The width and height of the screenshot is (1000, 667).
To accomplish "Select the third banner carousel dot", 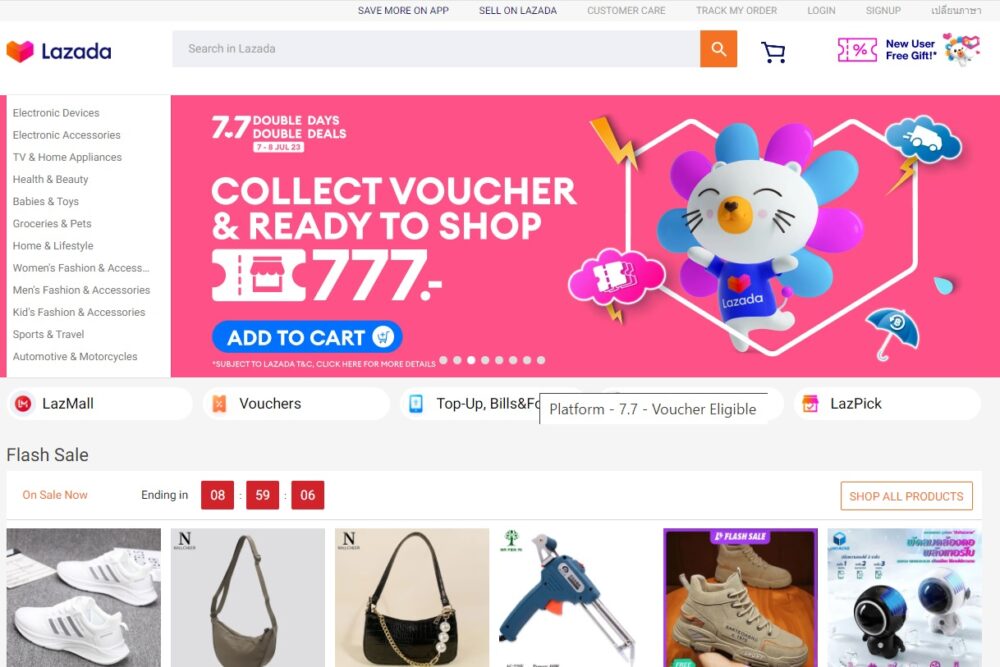I will [471, 360].
